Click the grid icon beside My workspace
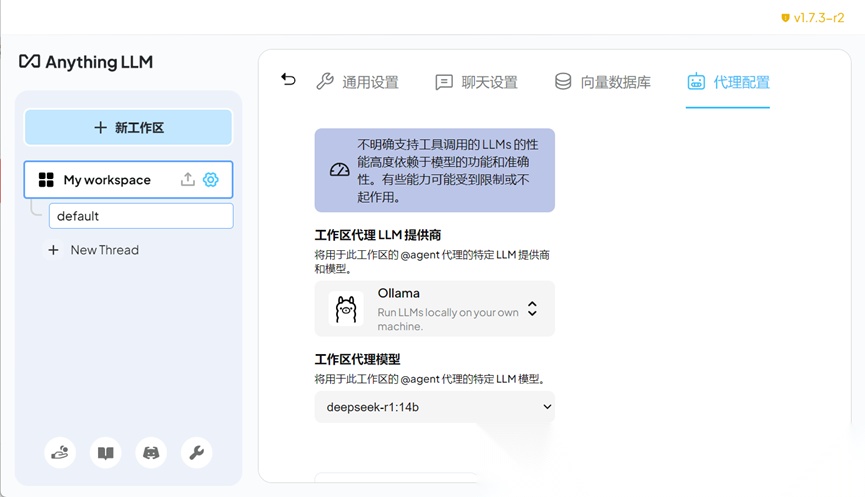Screen dimensions: 865x497 46,180
